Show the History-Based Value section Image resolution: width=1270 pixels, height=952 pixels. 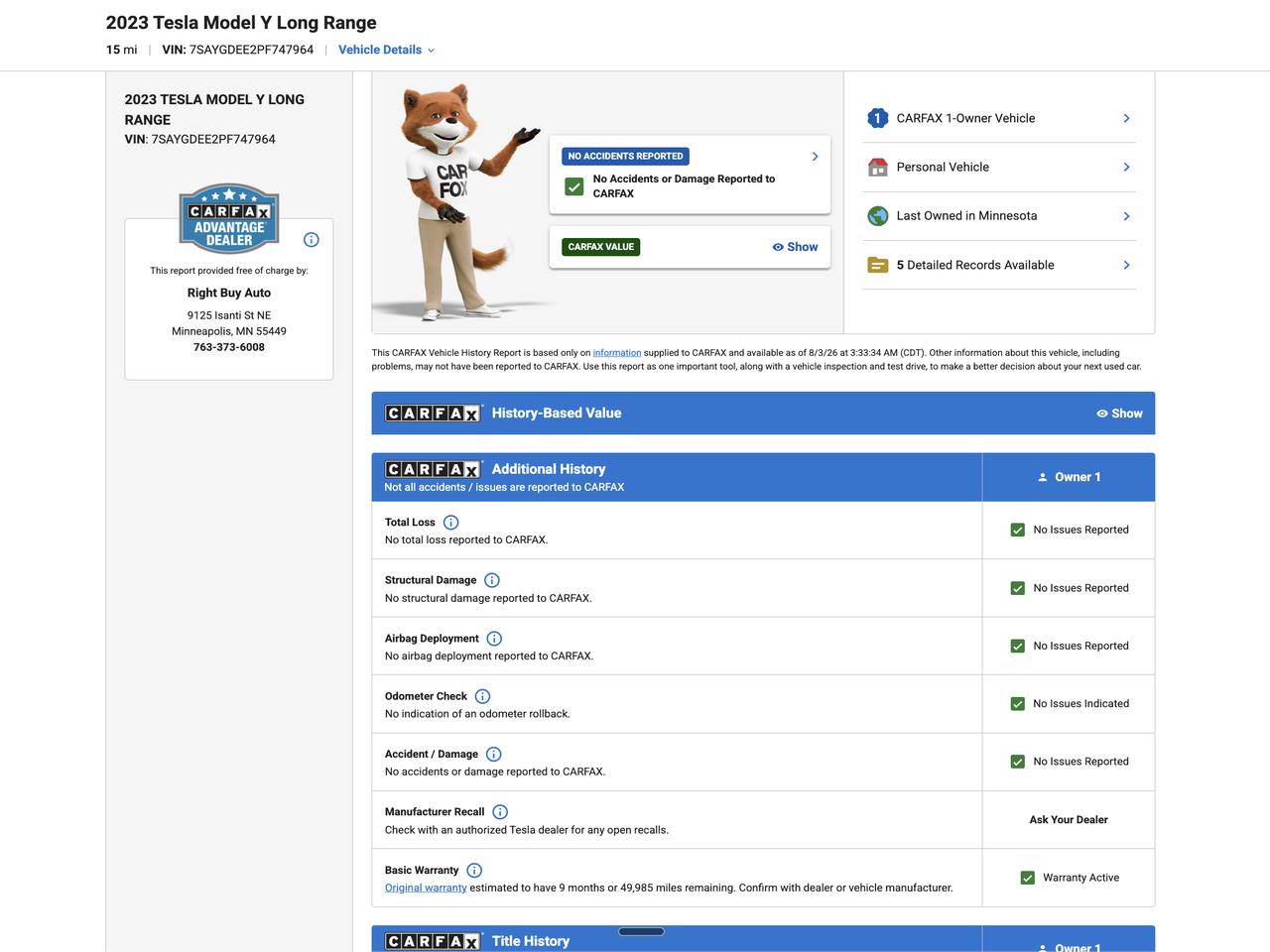coord(1119,414)
